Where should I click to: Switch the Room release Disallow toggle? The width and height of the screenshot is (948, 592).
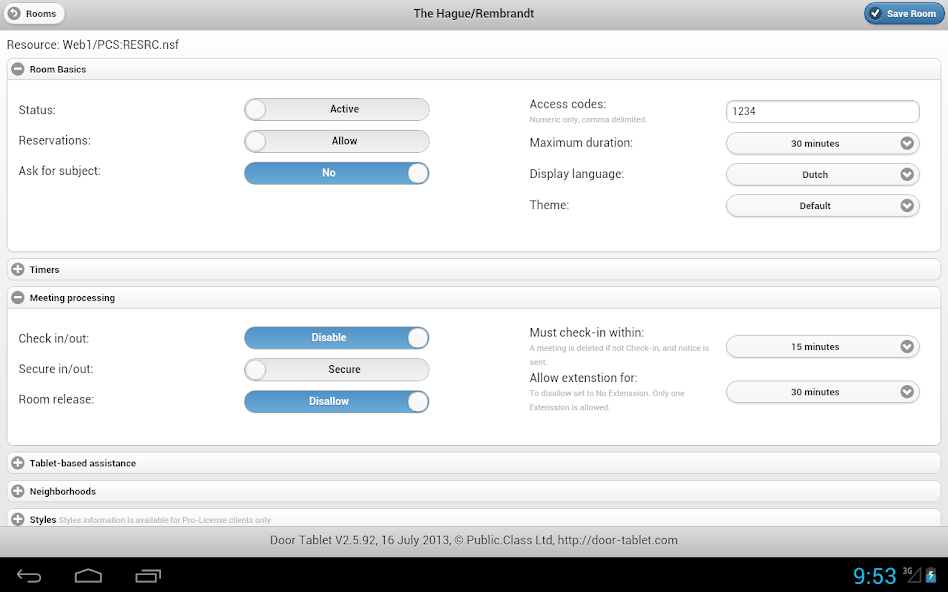pos(336,401)
